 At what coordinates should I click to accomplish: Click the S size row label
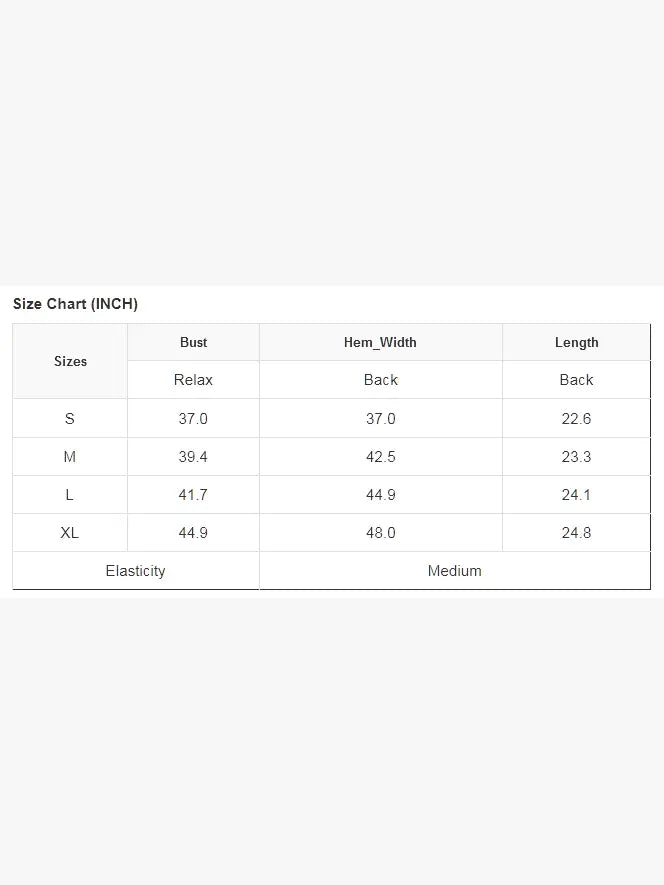click(70, 418)
